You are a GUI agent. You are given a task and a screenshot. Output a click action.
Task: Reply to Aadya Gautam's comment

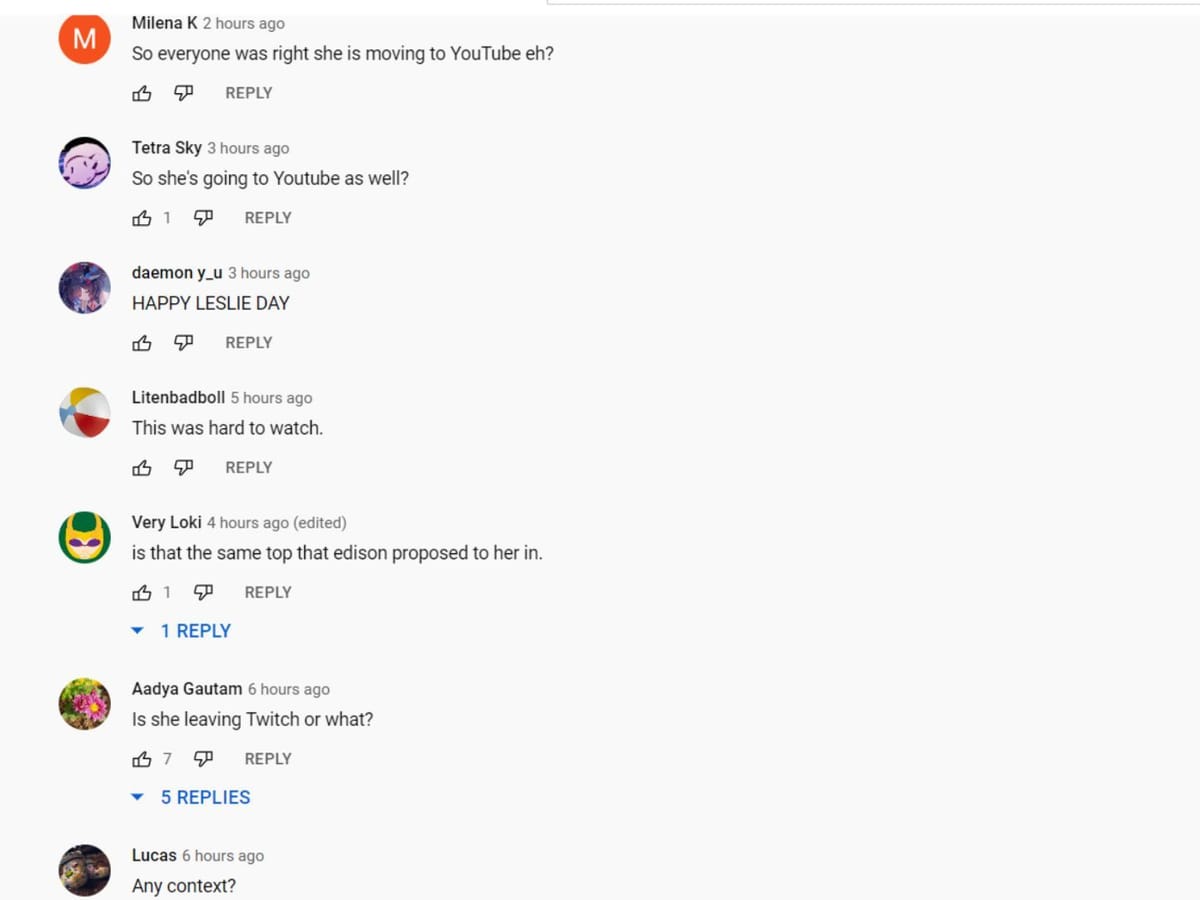(x=268, y=759)
